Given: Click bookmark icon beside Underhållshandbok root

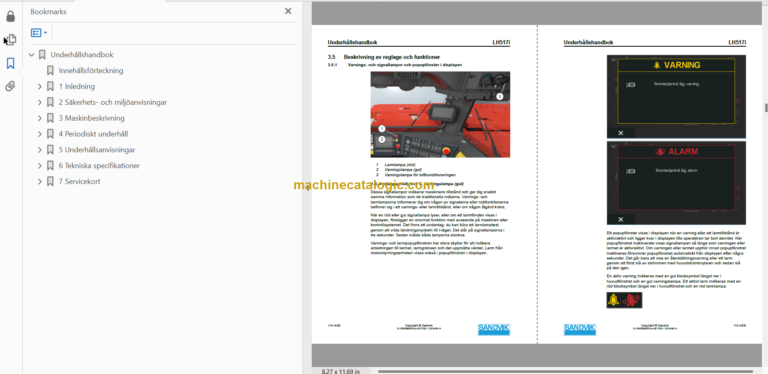Looking at the screenshot, I should (x=42, y=55).
